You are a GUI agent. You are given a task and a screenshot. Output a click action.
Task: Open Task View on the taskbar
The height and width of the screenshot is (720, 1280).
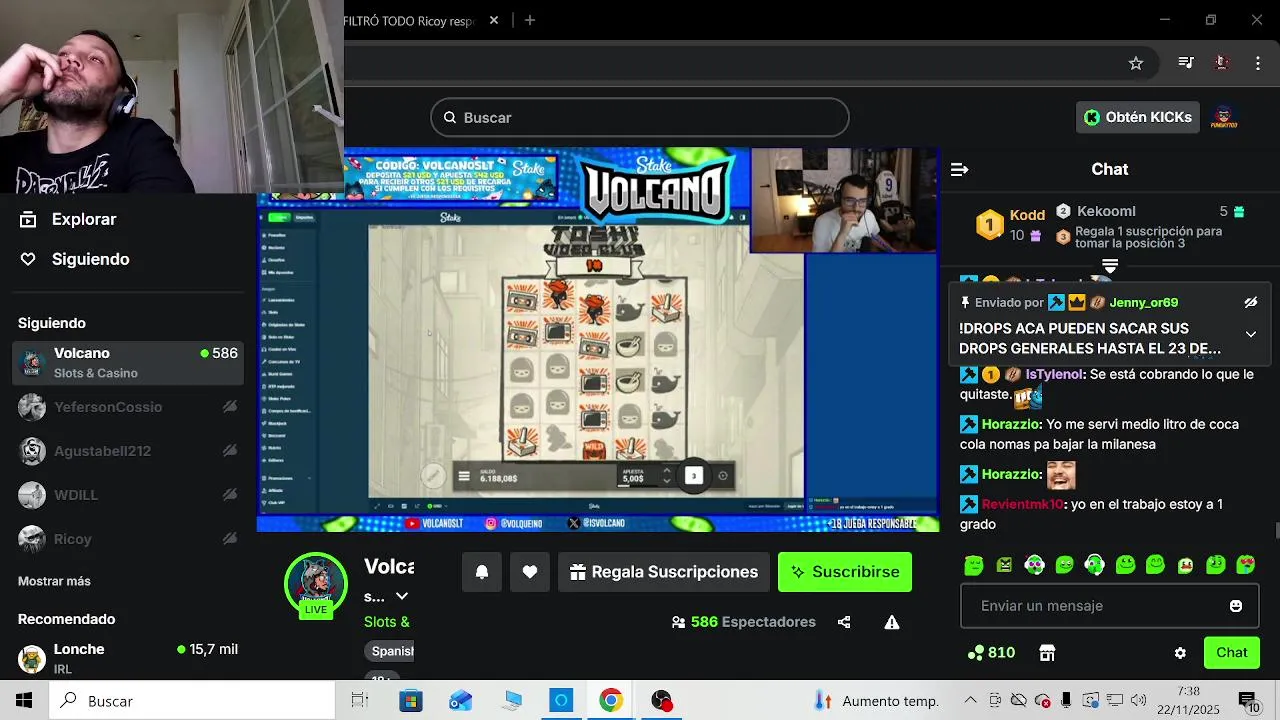click(x=360, y=701)
